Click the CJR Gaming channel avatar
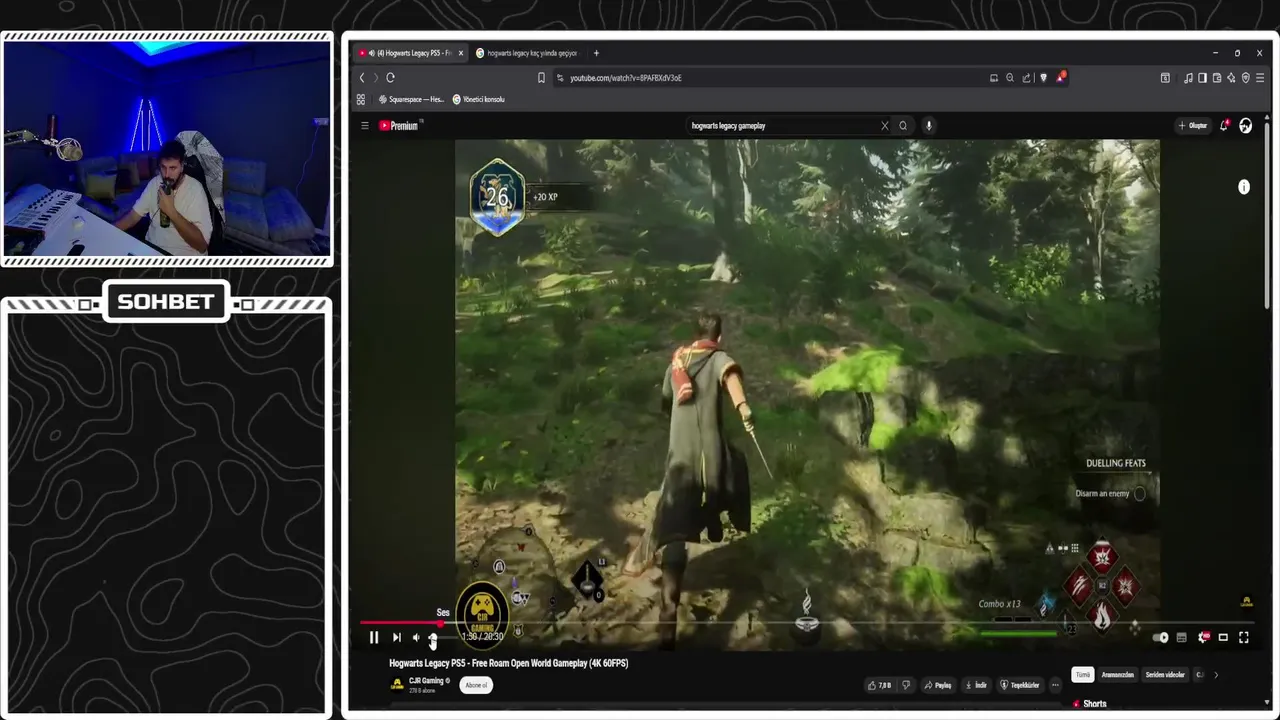 (x=397, y=685)
